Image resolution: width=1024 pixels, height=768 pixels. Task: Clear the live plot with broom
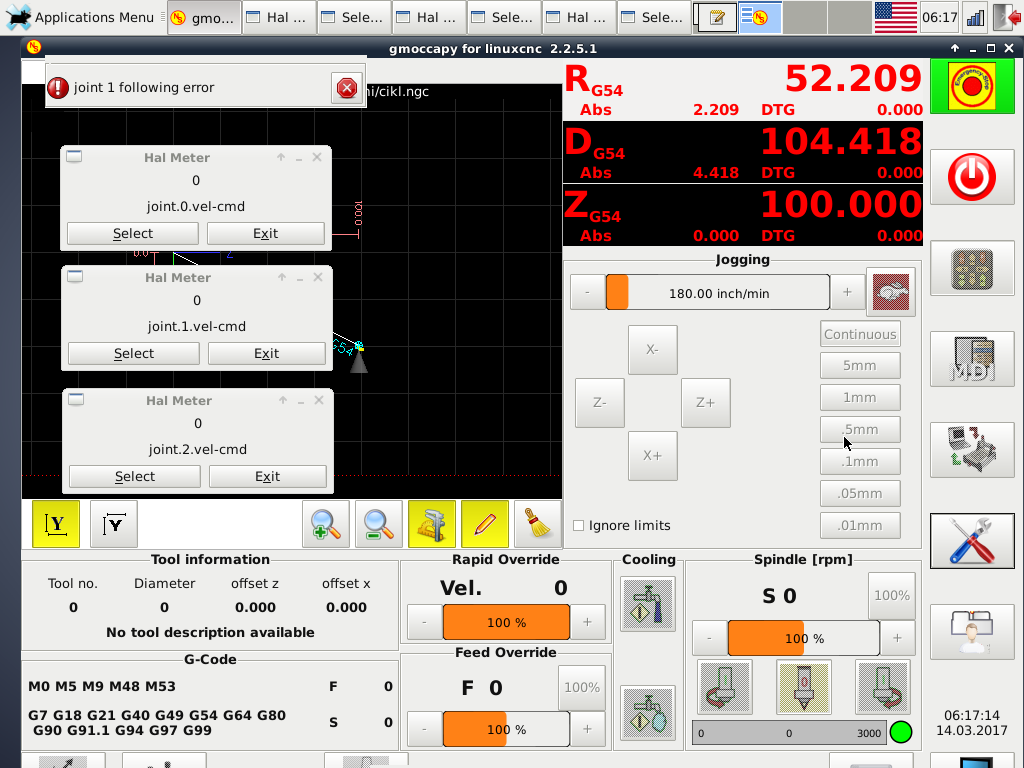point(537,524)
